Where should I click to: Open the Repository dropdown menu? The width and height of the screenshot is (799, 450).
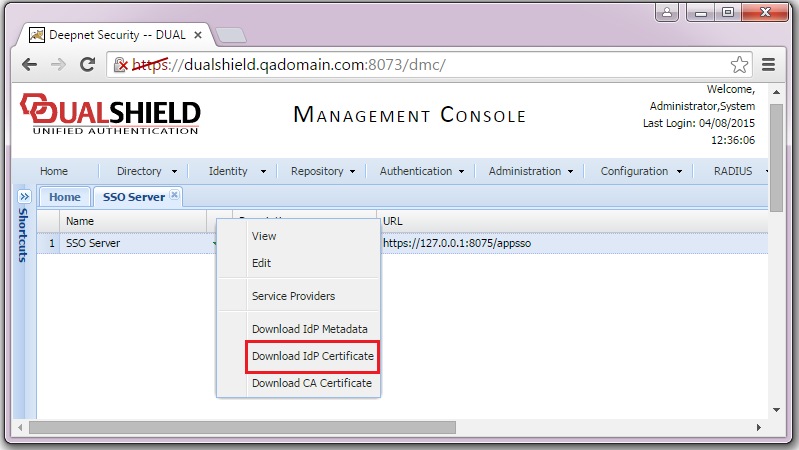pyautogui.click(x=324, y=171)
